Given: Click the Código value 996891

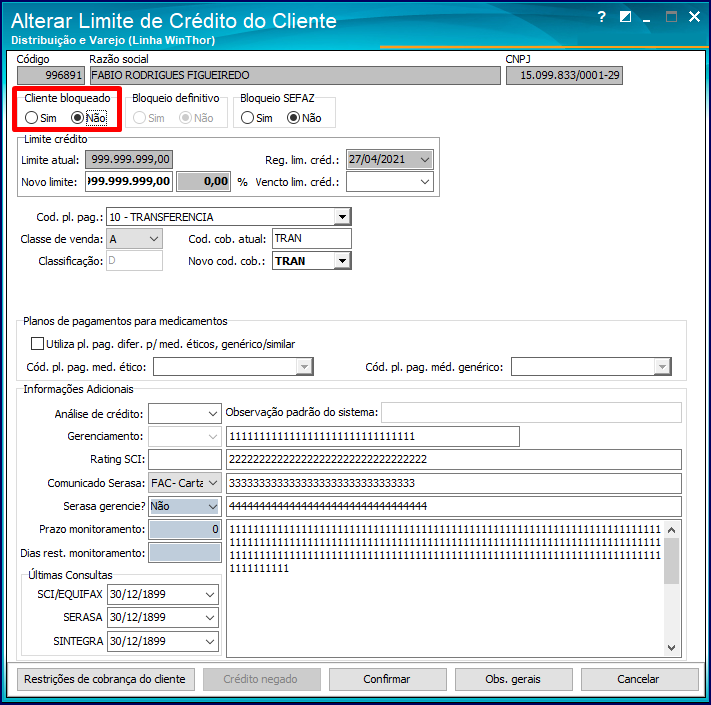Looking at the screenshot, I should [51, 75].
